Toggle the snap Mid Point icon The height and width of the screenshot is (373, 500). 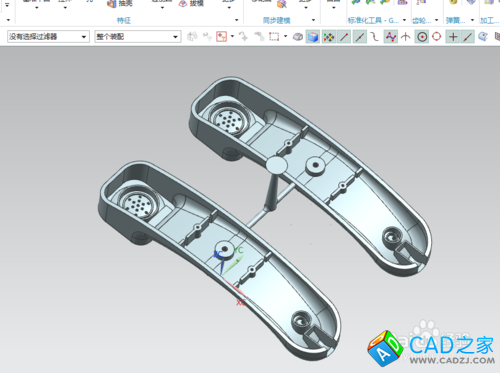(359, 37)
